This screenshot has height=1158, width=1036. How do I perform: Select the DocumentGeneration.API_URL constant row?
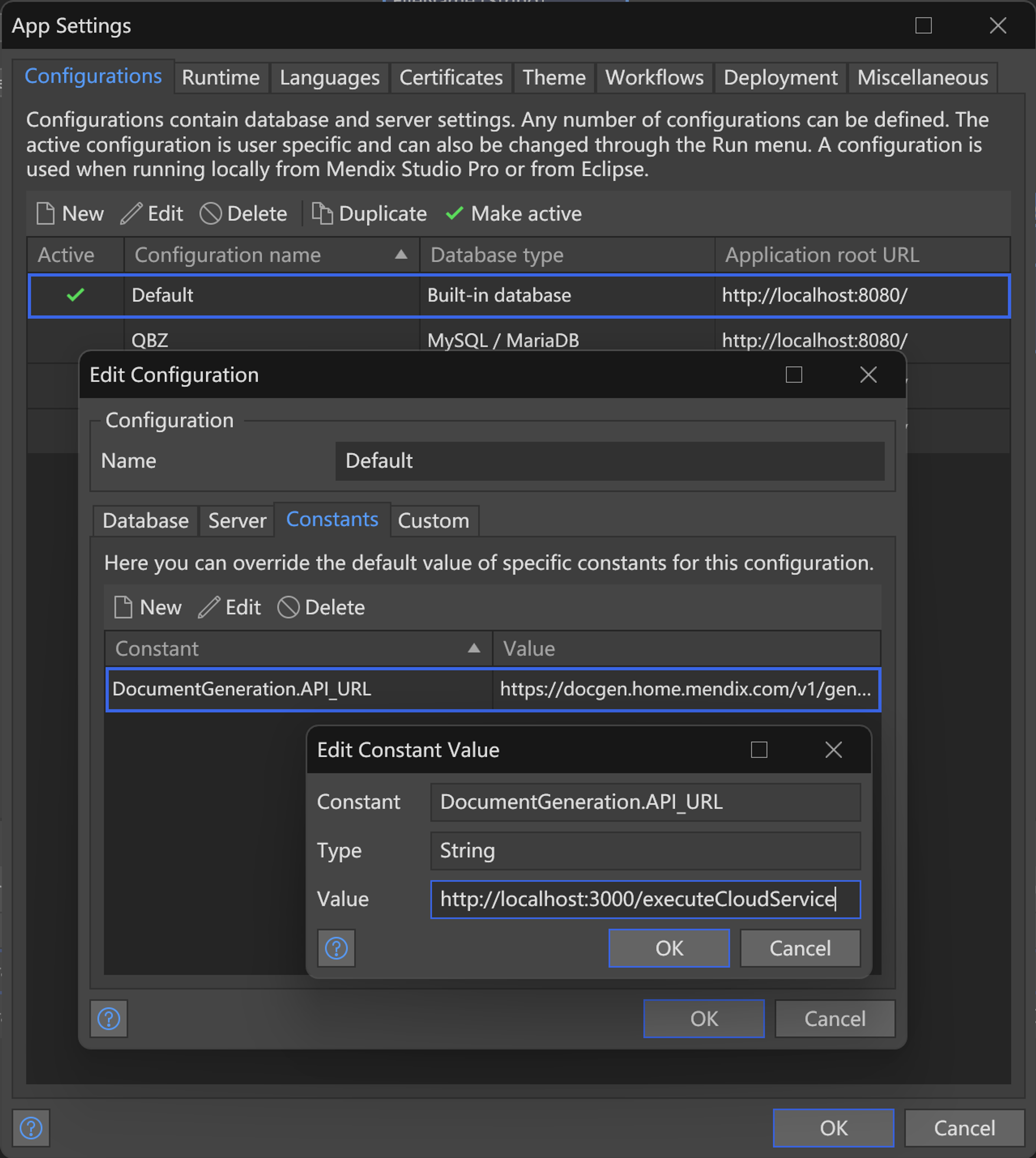[493, 690]
